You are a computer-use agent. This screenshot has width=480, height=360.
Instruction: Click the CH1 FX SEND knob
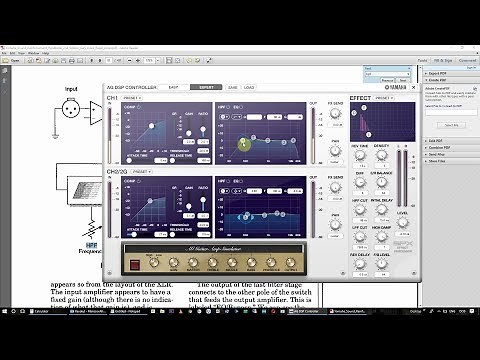coord(335,113)
